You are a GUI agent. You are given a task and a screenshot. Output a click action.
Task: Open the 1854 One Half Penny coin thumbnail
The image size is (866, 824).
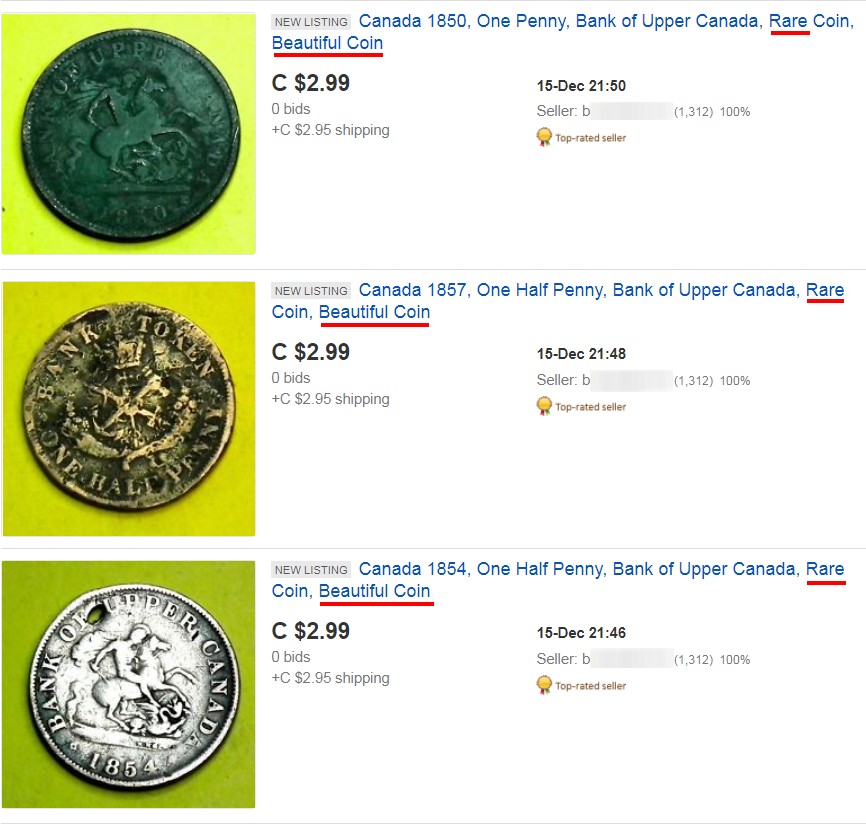coord(129,684)
